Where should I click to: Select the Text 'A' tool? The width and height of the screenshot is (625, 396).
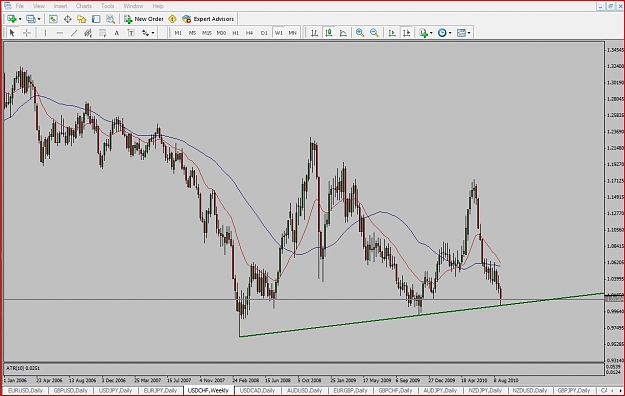click(116, 33)
